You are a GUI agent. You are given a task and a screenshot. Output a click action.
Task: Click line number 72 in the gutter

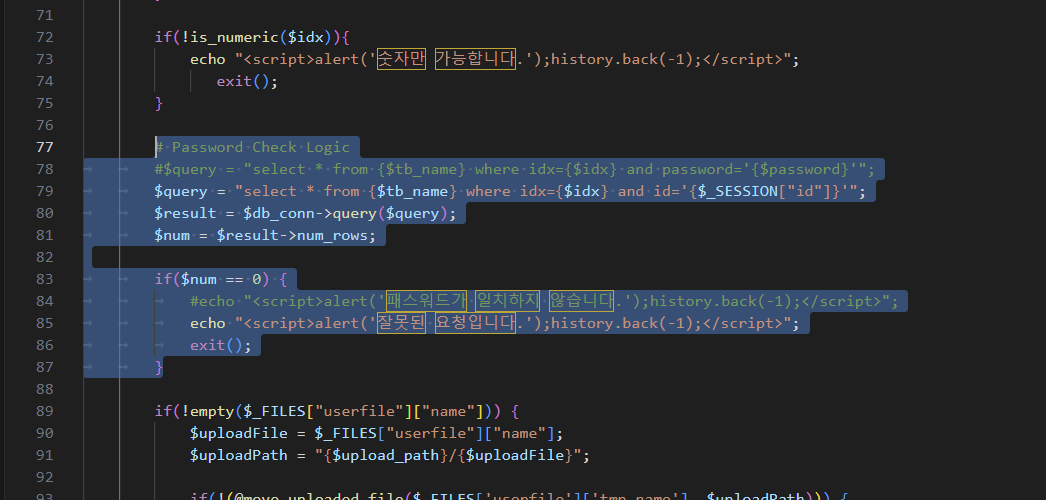44,37
